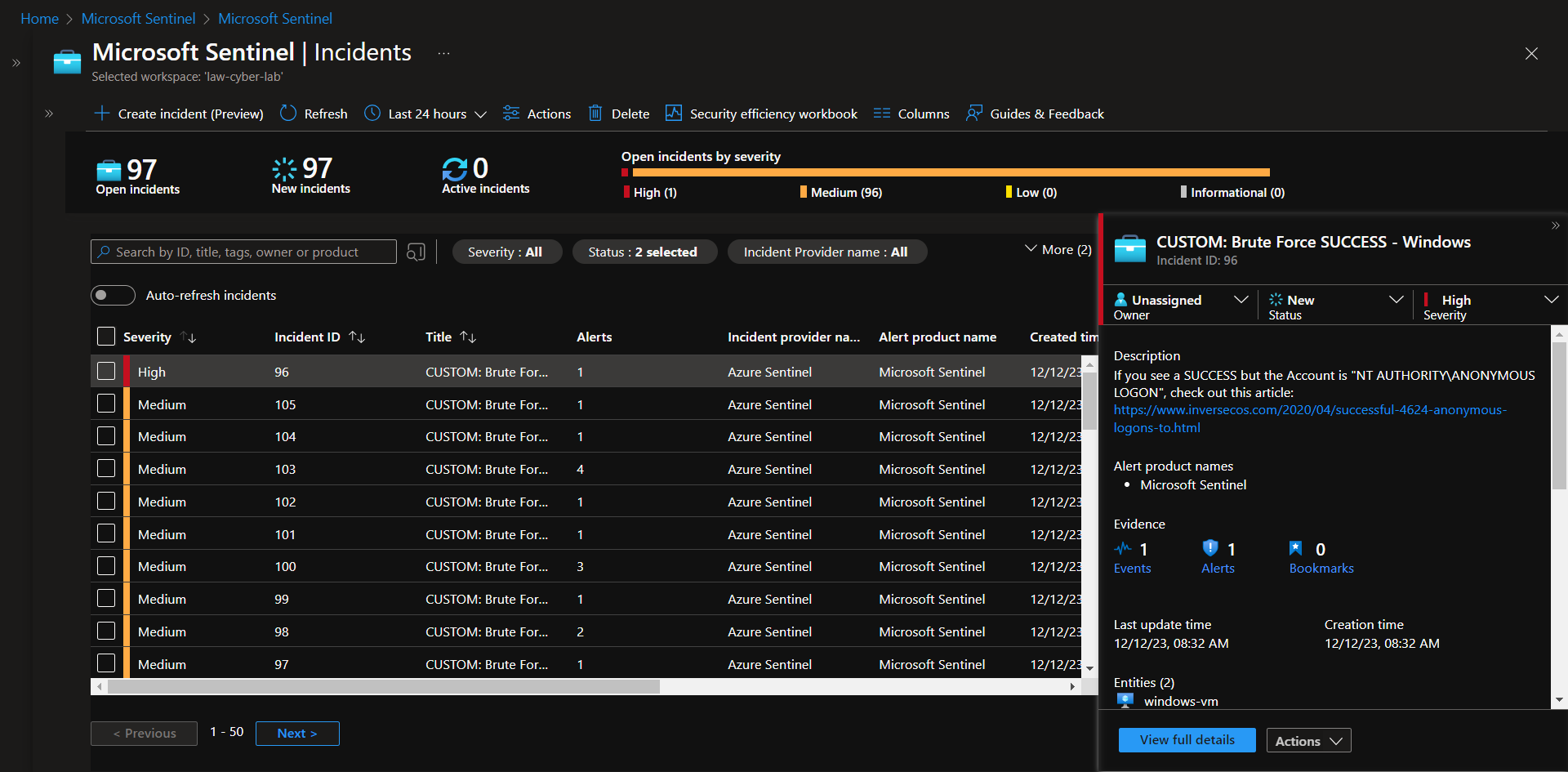Viewport: 1568px width, 772px height.
Task: Click the Guides & Feedback person icon
Action: click(973, 114)
